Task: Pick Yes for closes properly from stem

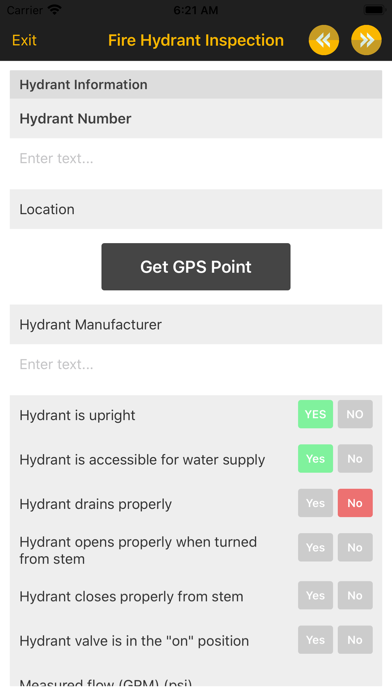Action: pyautogui.click(x=315, y=595)
